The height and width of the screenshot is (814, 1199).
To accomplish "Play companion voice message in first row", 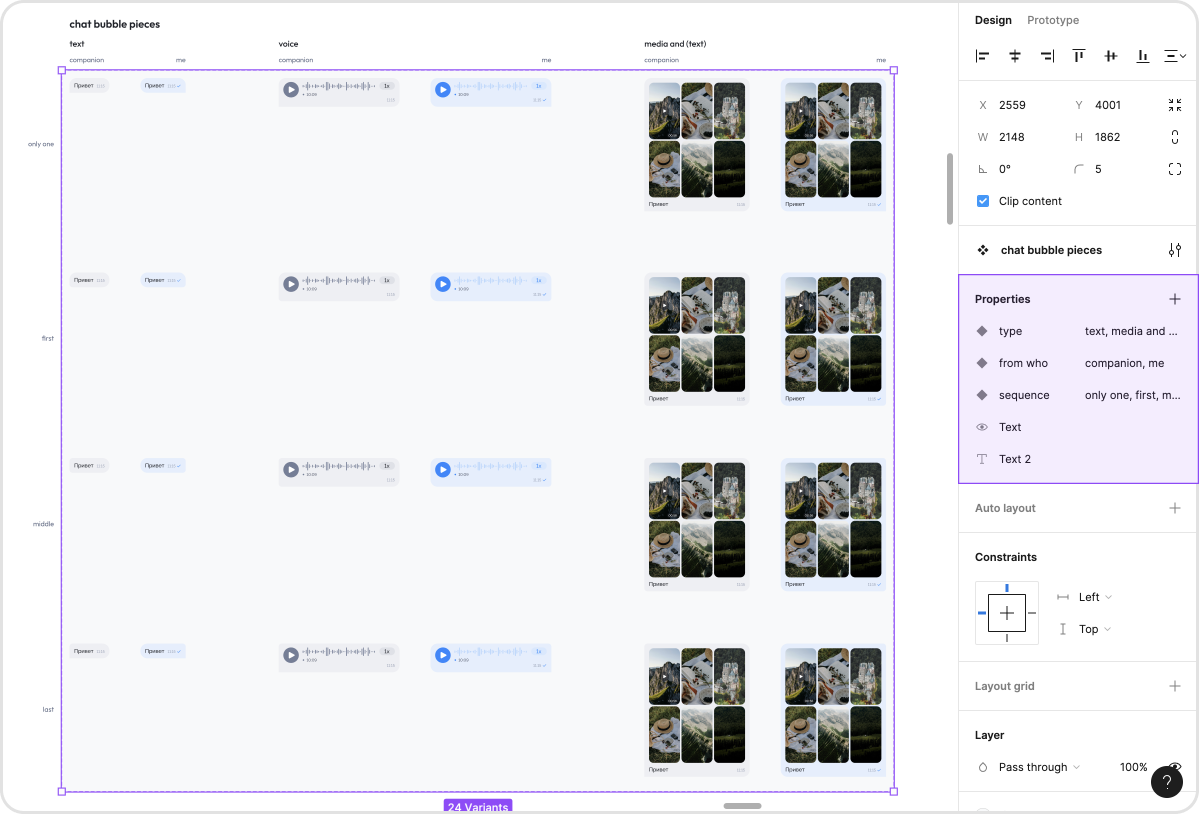I will coord(291,284).
